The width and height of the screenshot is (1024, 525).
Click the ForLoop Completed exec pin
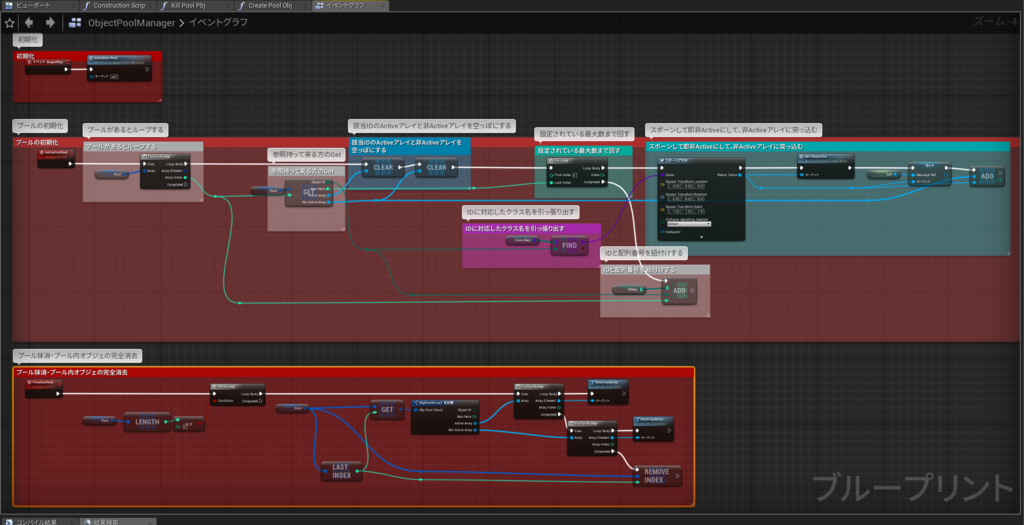603,182
